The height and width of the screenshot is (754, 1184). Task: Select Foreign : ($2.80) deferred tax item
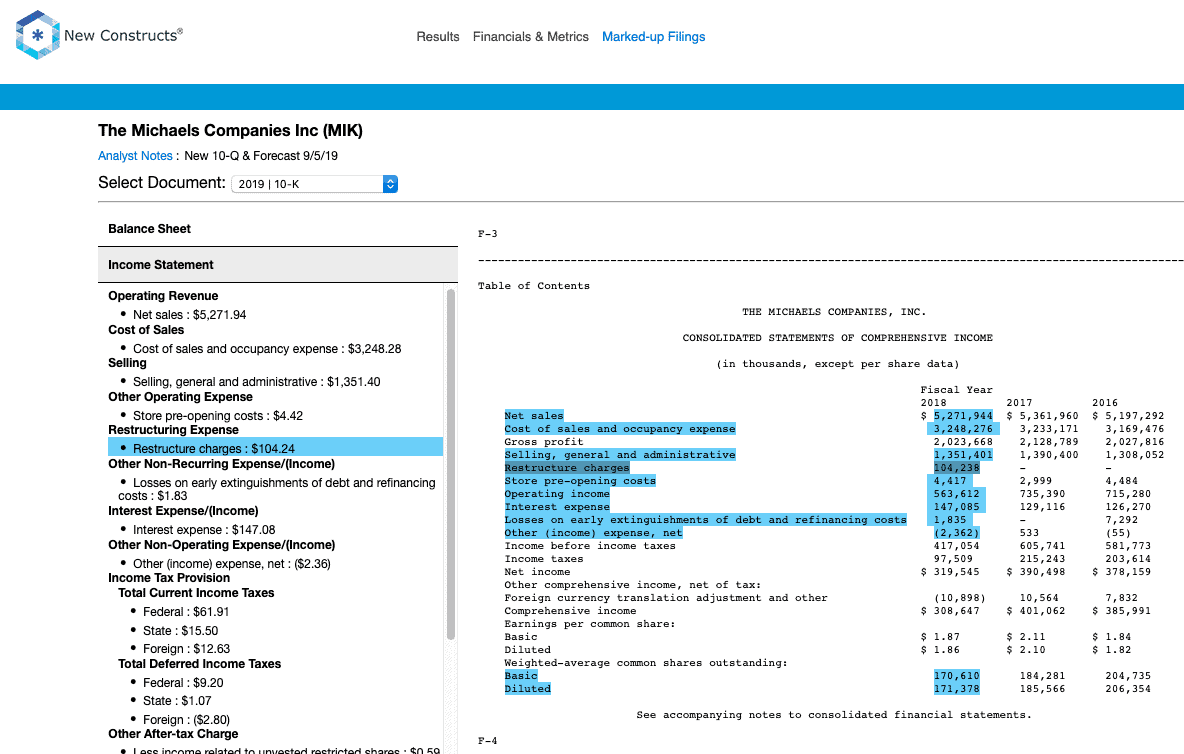tap(187, 720)
